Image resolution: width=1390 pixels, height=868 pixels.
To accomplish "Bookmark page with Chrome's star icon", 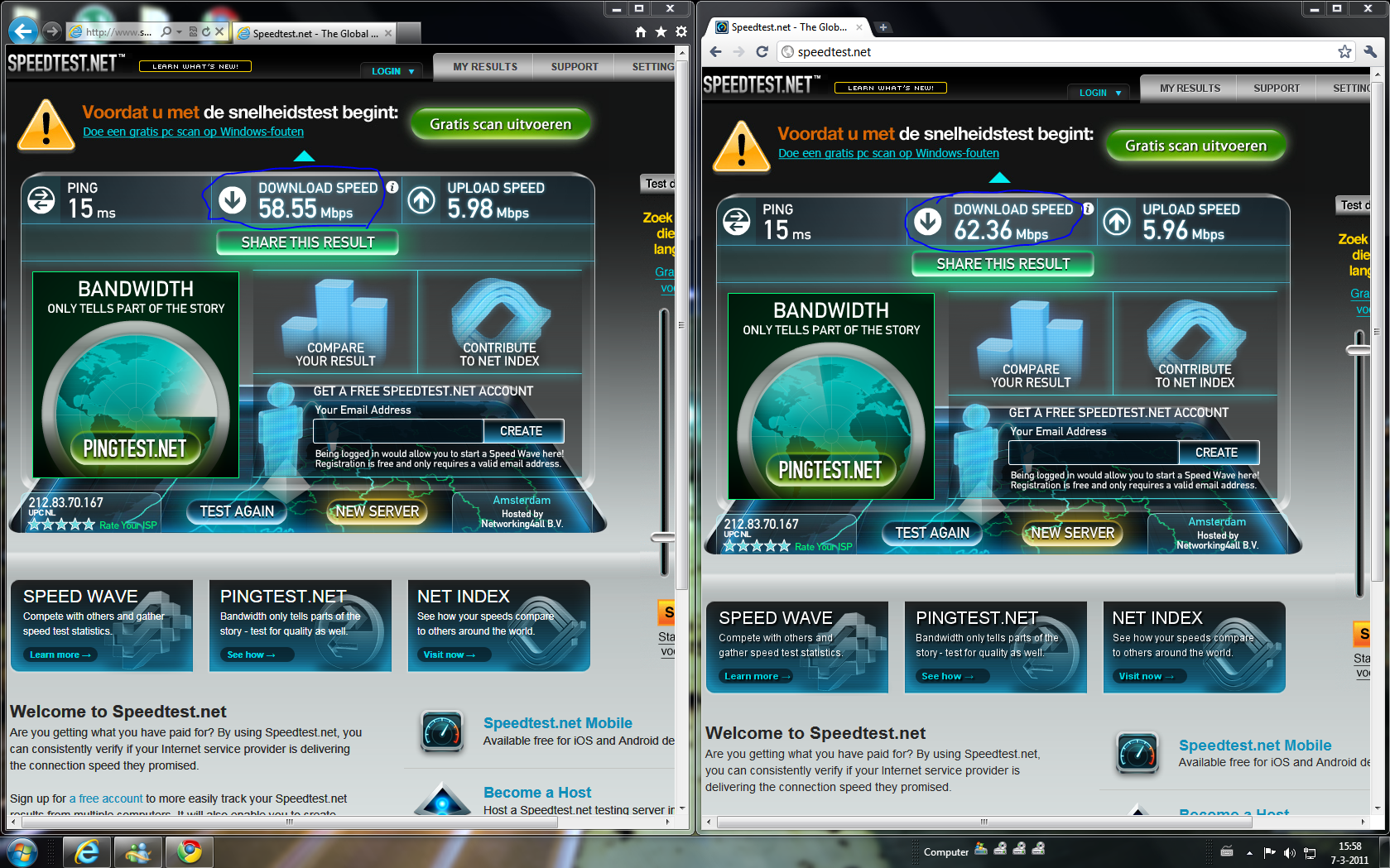I will 1344,51.
